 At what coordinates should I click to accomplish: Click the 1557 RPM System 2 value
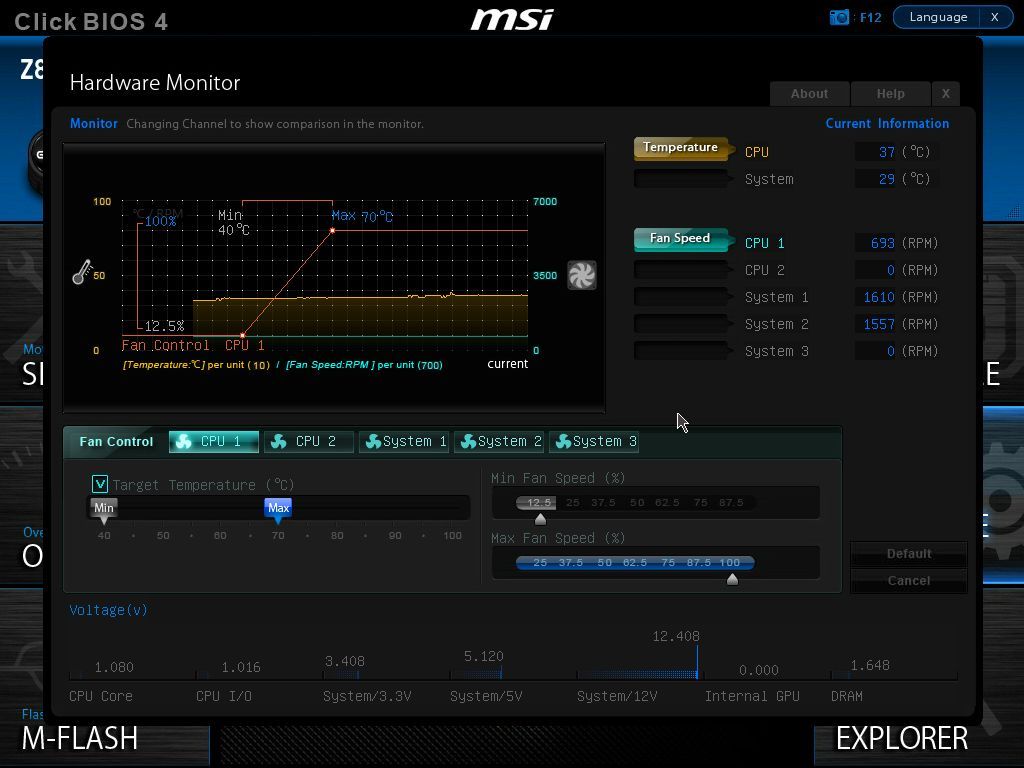tap(879, 324)
